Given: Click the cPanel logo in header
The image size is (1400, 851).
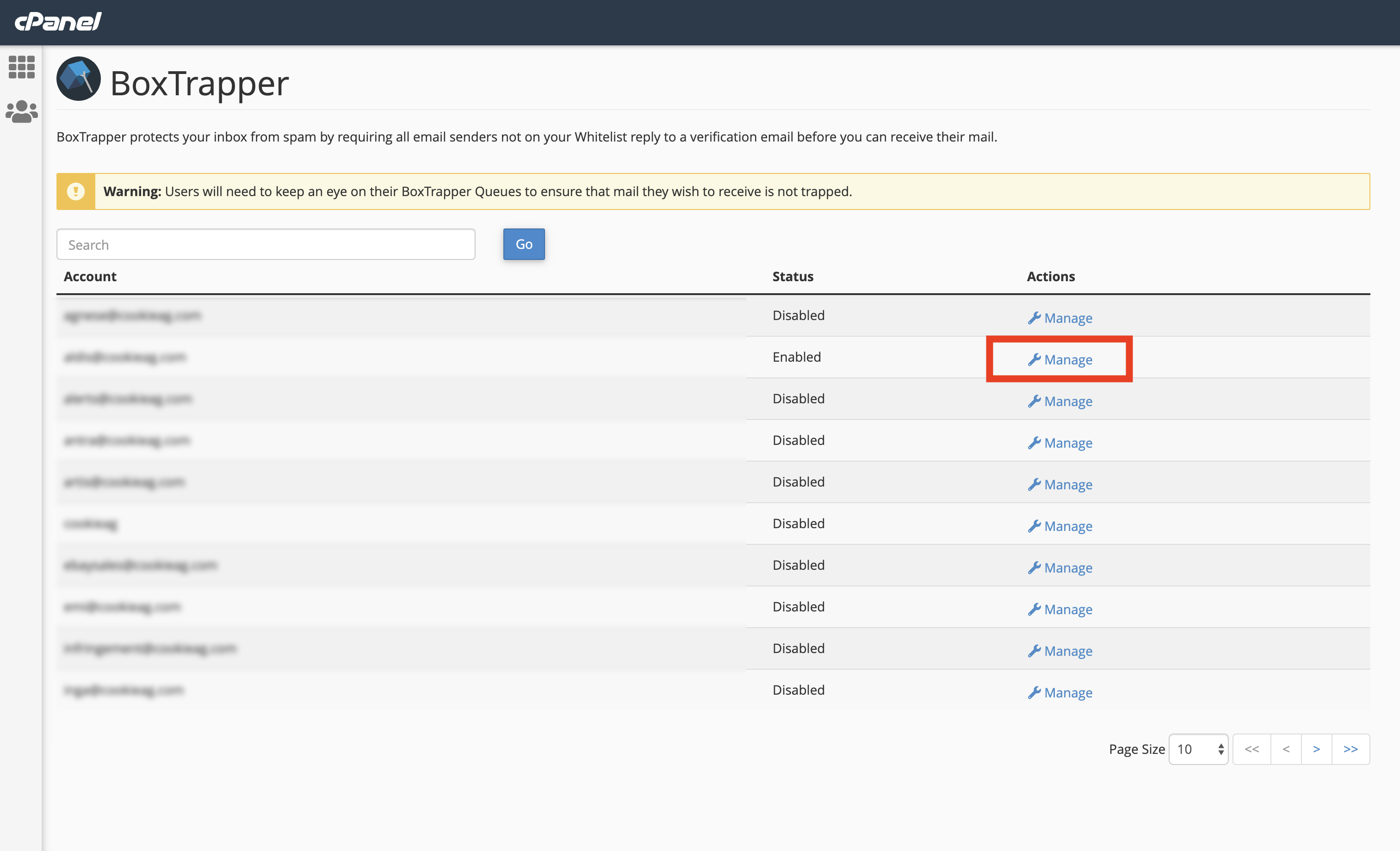Looking at the screenshot, I should pyautogui.click(x=58, y=22).
